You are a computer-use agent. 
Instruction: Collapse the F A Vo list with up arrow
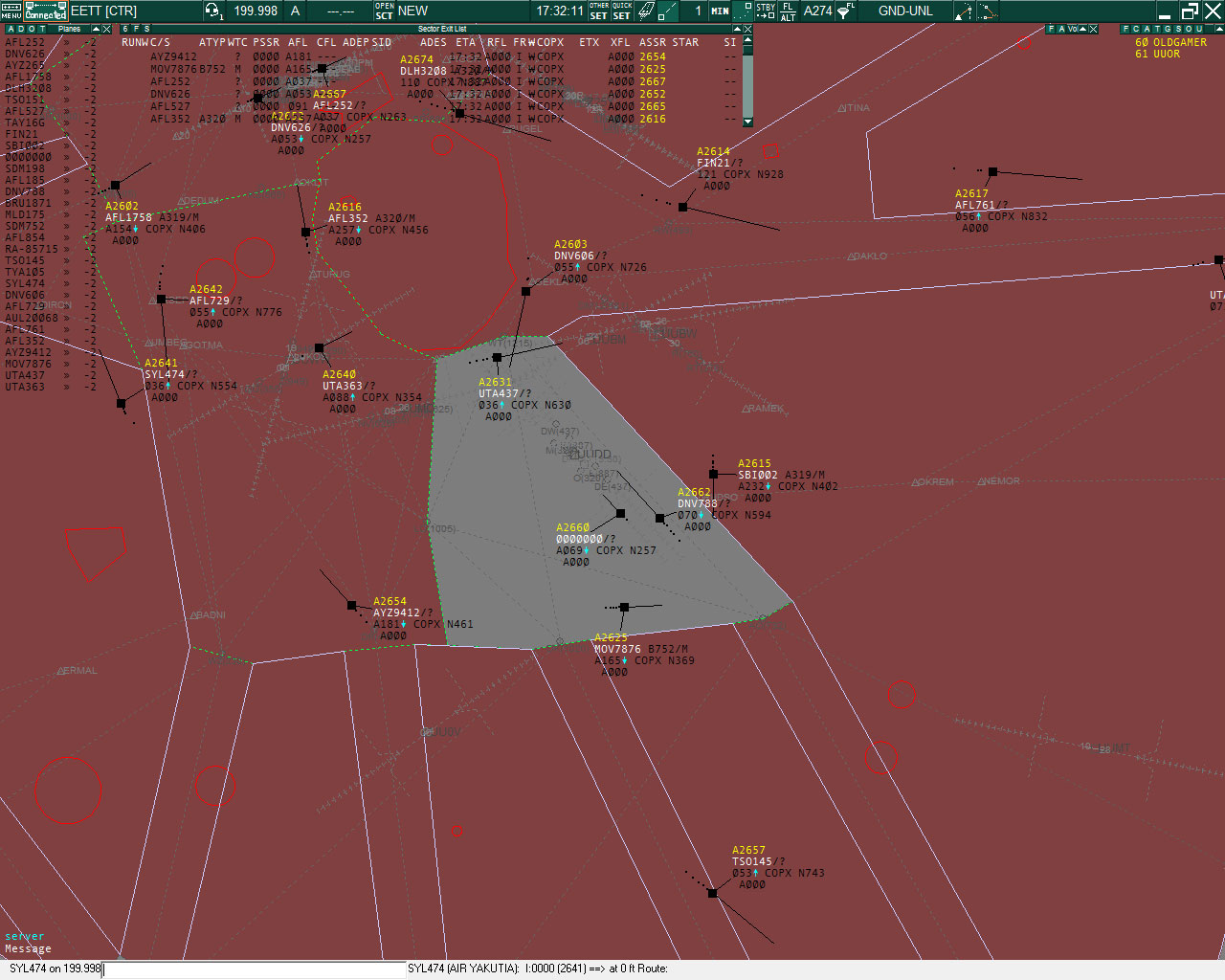click(x=1083, y=29)
